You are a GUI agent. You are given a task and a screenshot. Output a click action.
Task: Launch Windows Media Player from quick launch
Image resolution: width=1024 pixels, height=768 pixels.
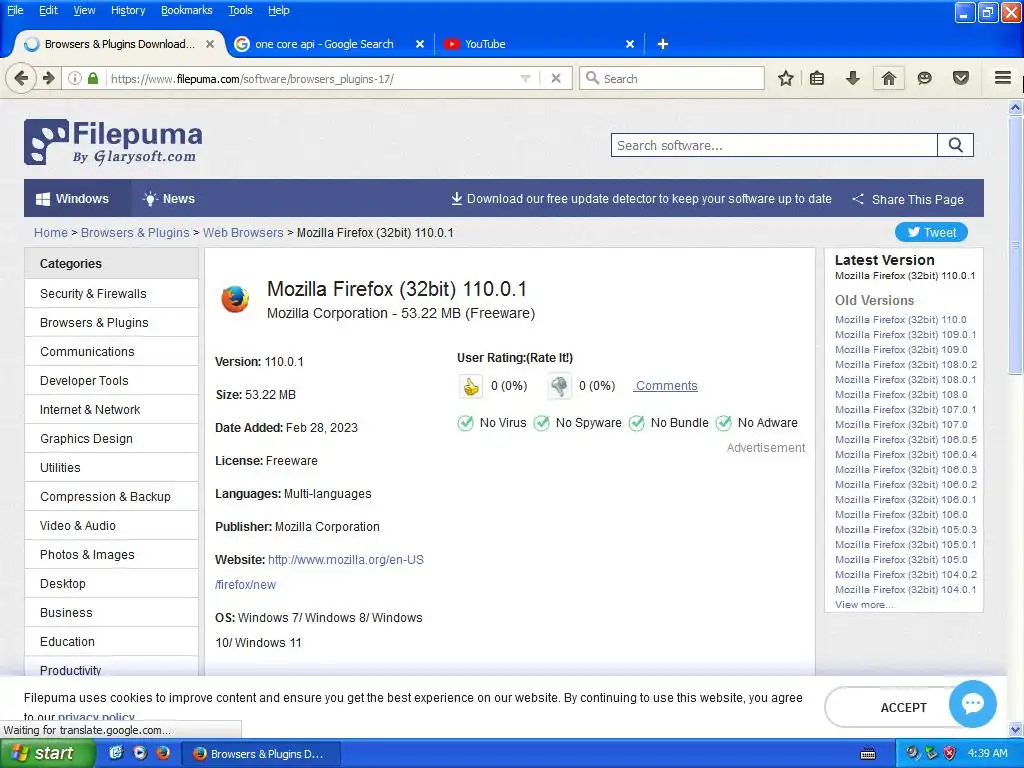pos(140,753)
